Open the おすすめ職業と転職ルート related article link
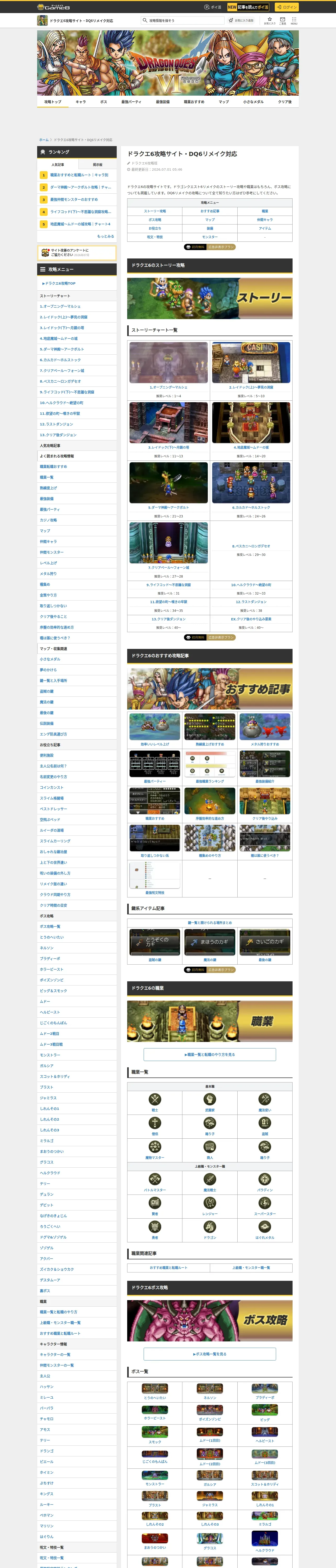 168,1268
